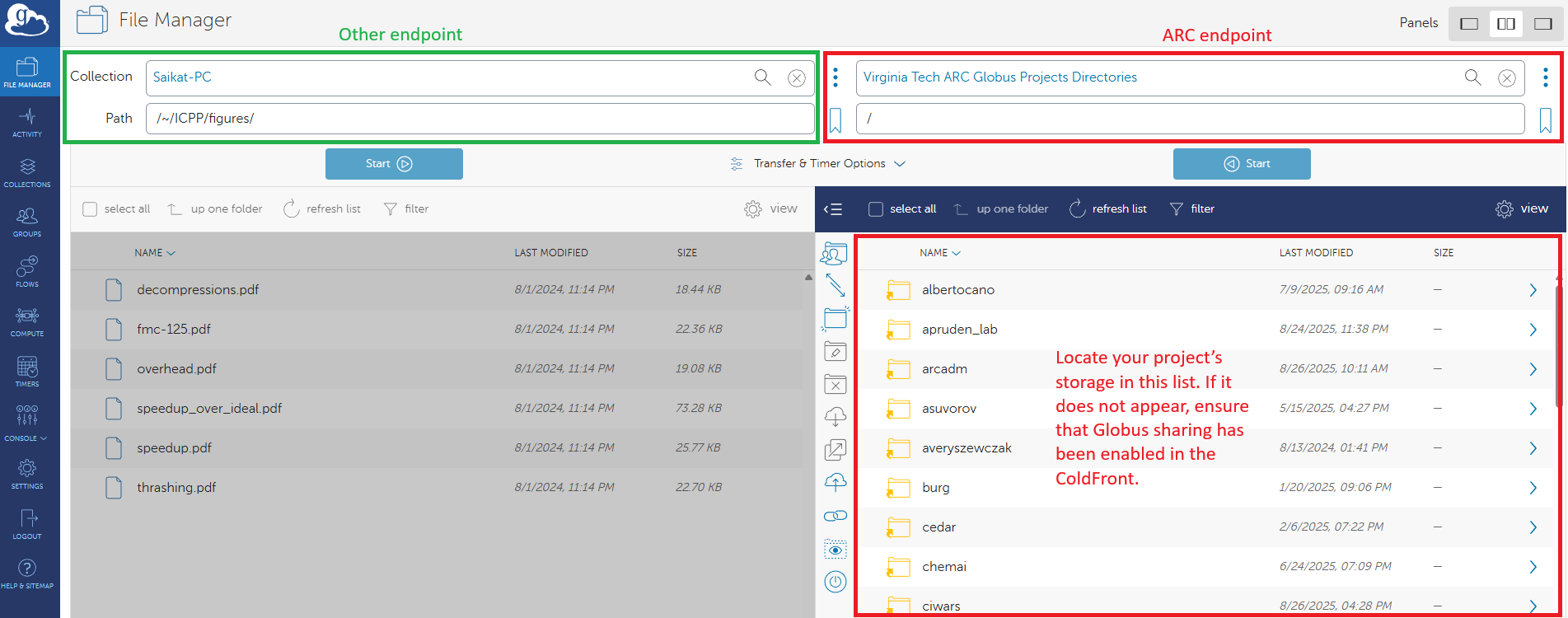Check select all in the right panel
Viewport: 1568px width, 618px height.
point(876,209)
